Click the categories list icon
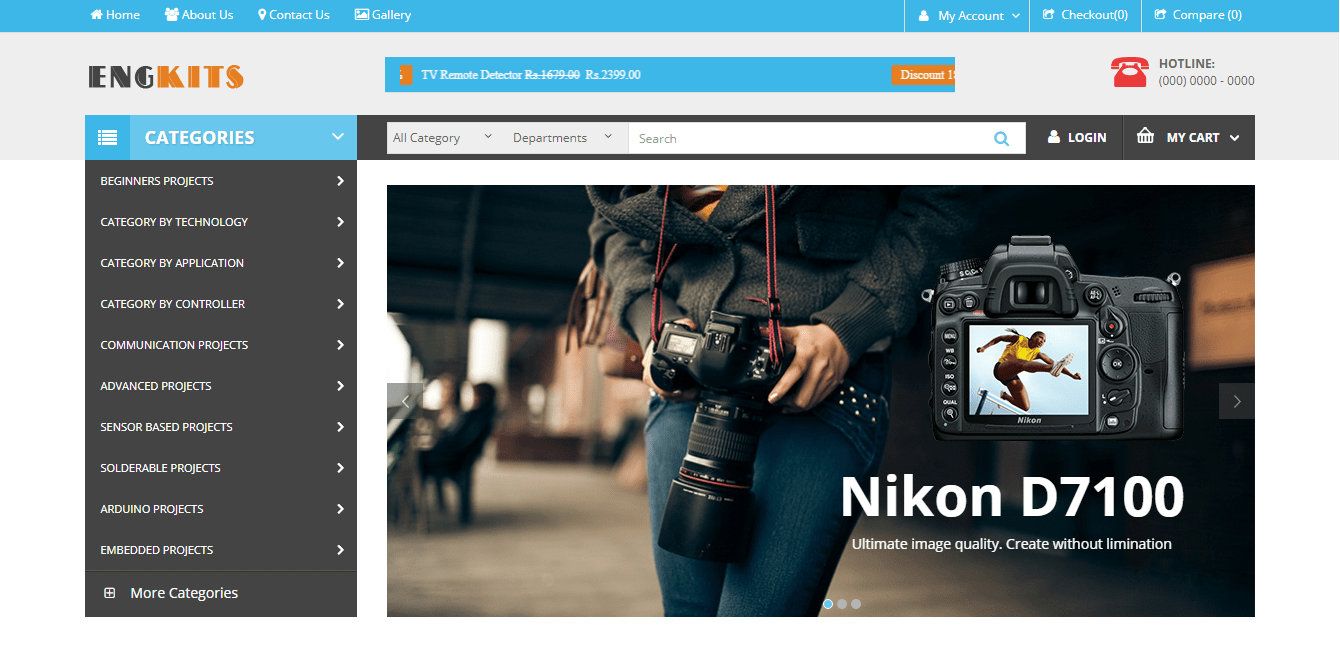This screenshot has width=1340, height=652. [107, 138]
